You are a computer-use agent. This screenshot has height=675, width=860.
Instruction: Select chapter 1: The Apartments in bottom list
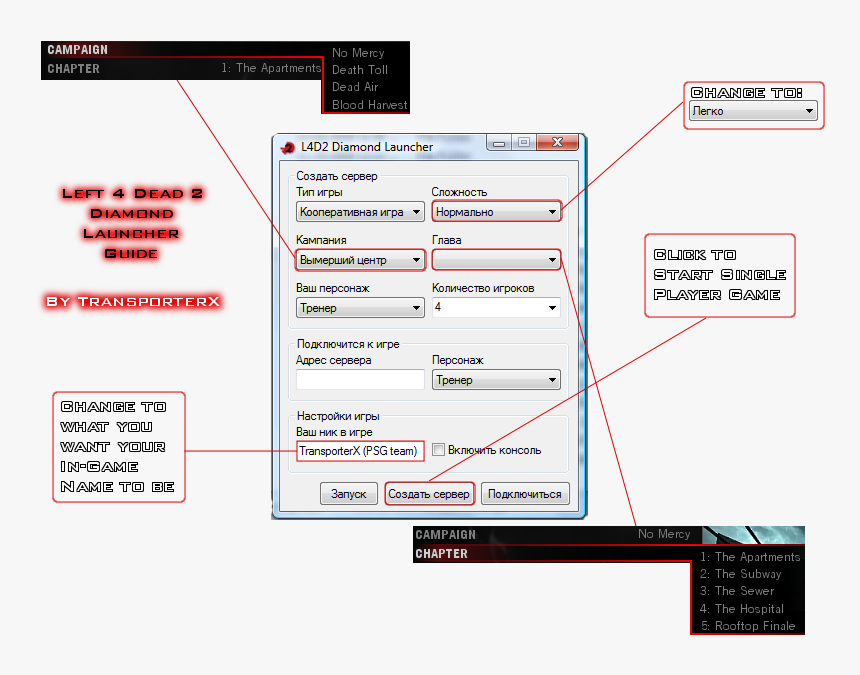pyautogui.click(x=750, y=557)
